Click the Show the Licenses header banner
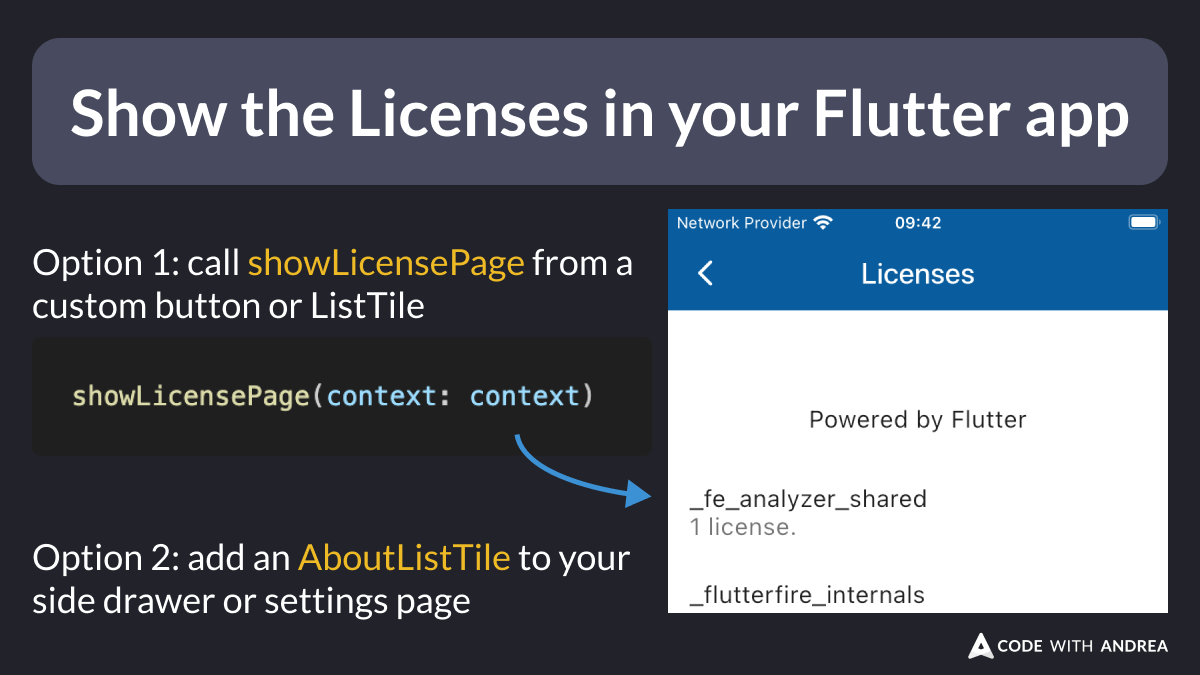This screenshot has height=675, width=1200. [x=600, y=111]
